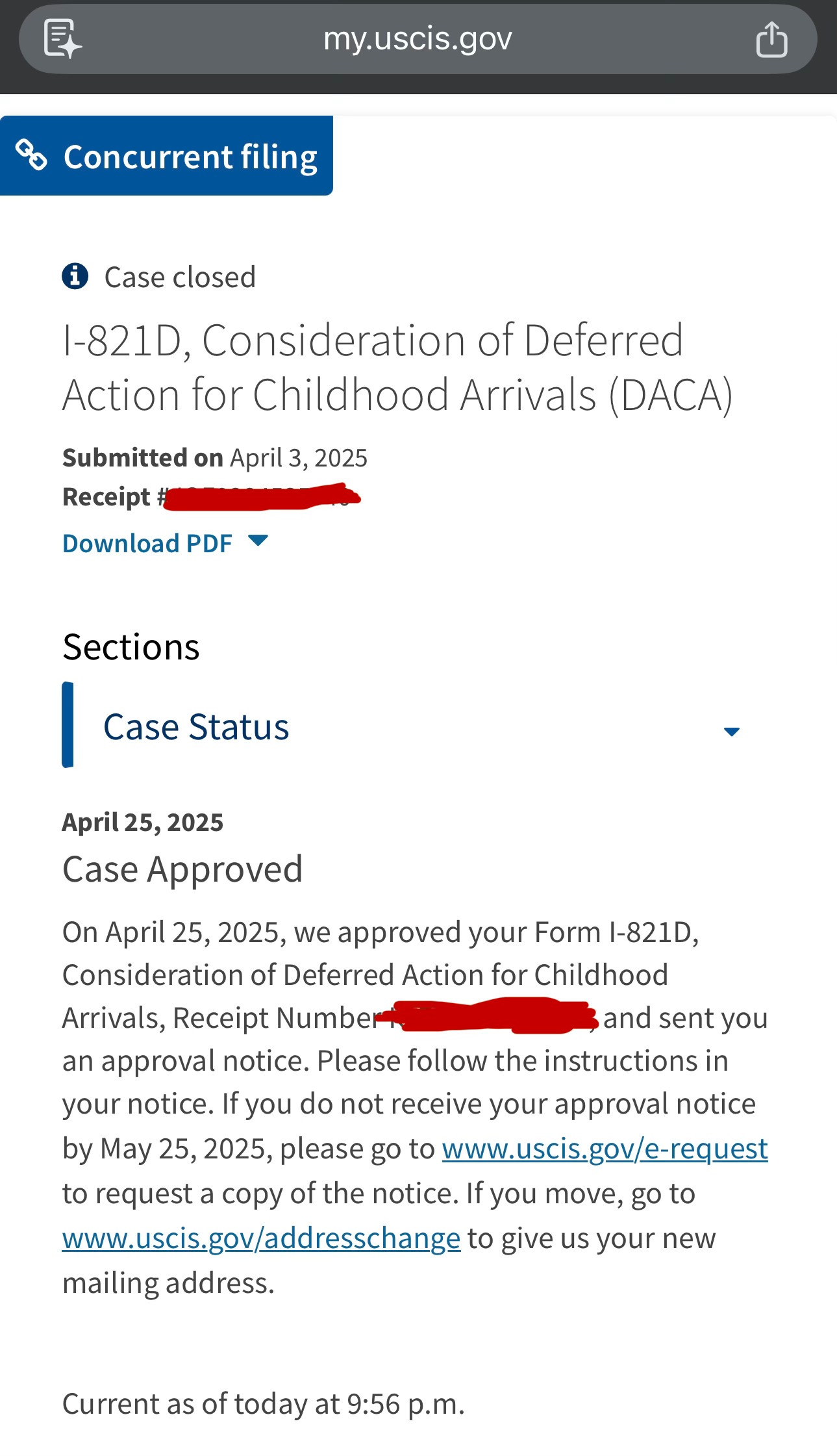
Task: Open the Concurrent filing label
Action: 190,157
